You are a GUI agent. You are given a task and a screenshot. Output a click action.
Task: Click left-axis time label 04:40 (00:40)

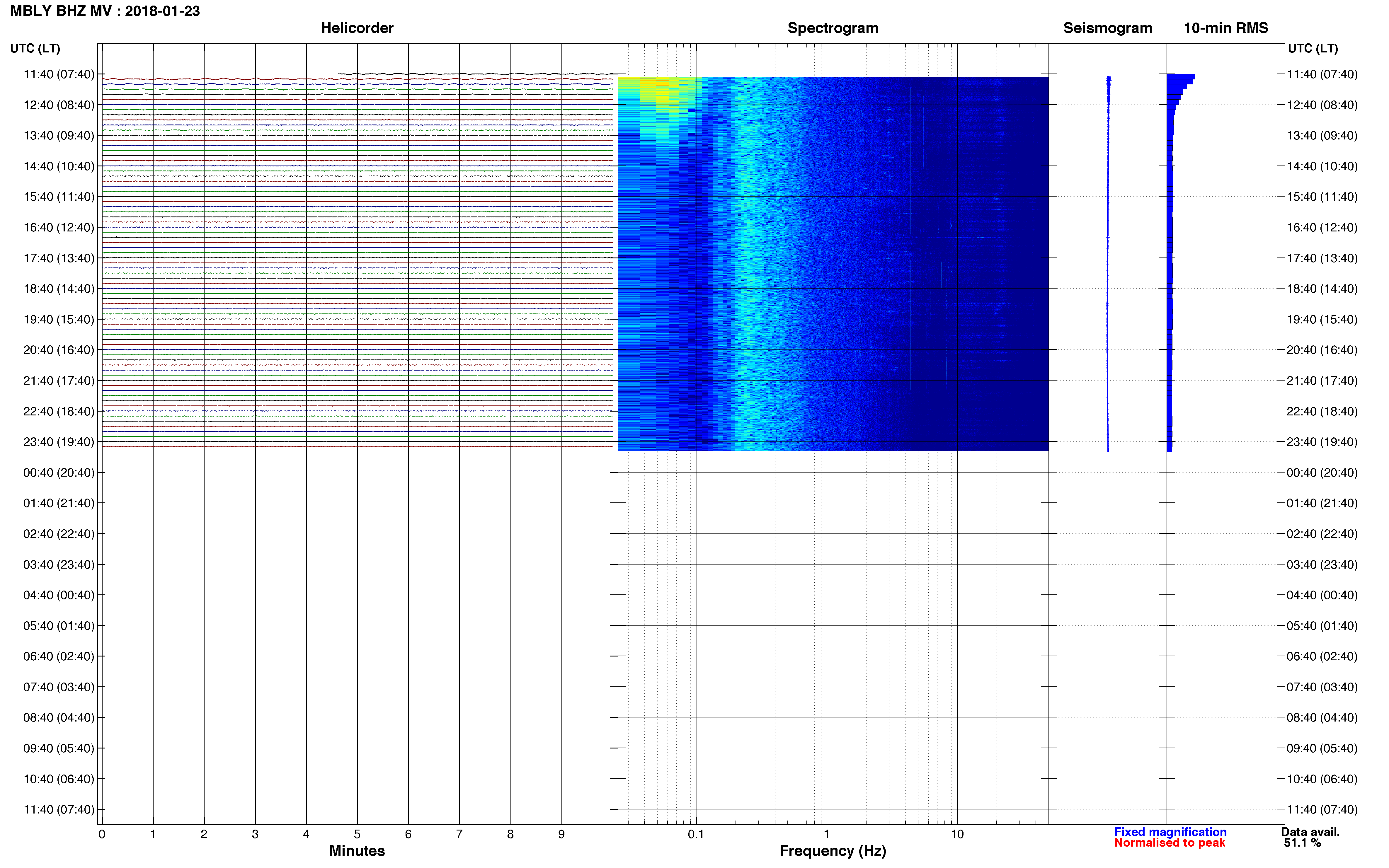[59, 595]
